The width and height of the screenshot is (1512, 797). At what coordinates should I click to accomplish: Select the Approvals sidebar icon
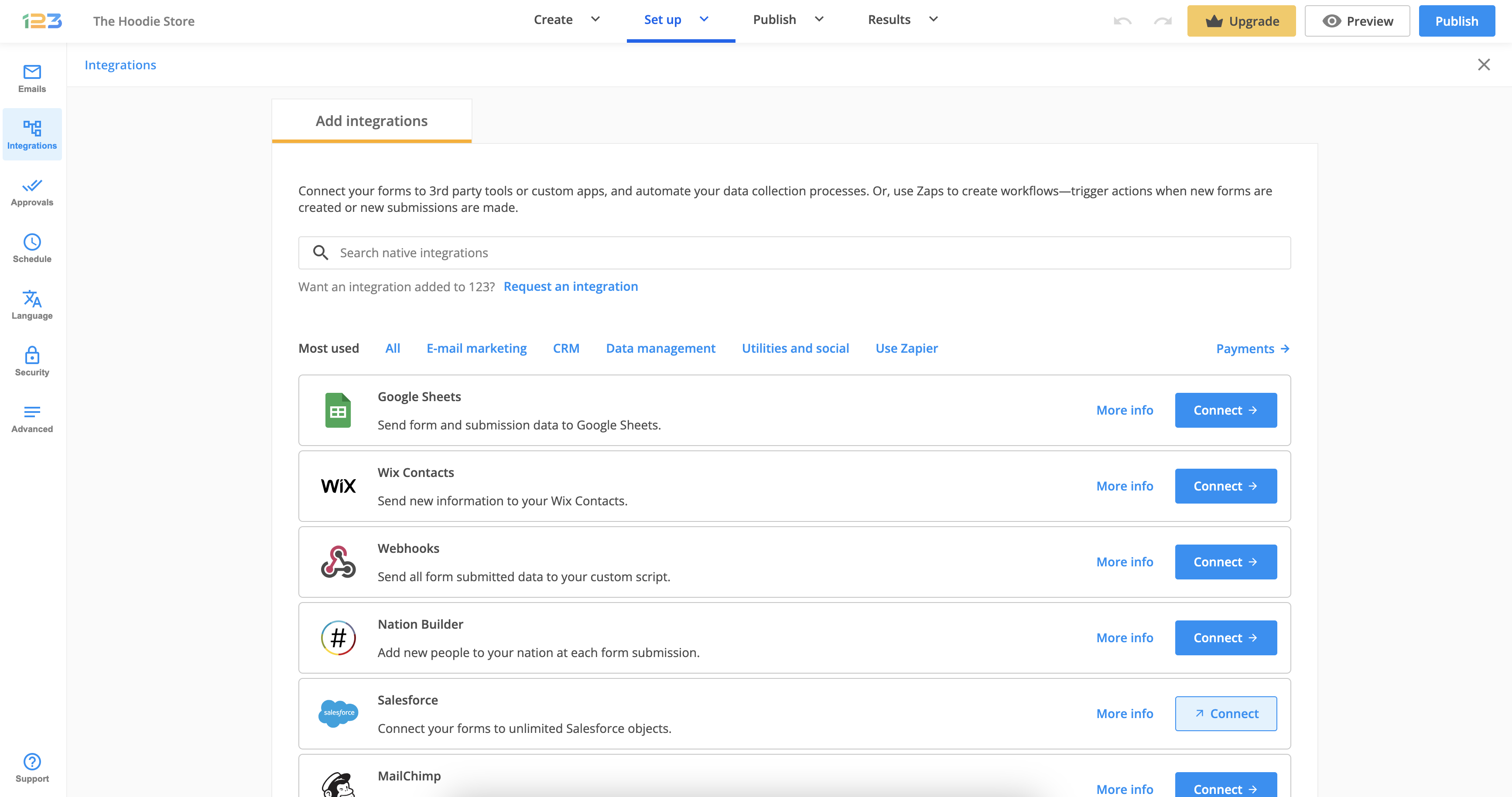point(32,192)
